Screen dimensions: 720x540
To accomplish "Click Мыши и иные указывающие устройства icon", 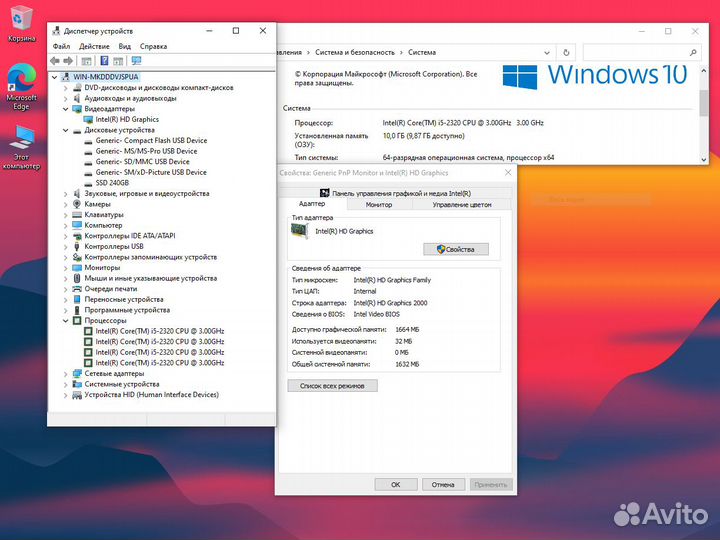I will tap(77, 278).
